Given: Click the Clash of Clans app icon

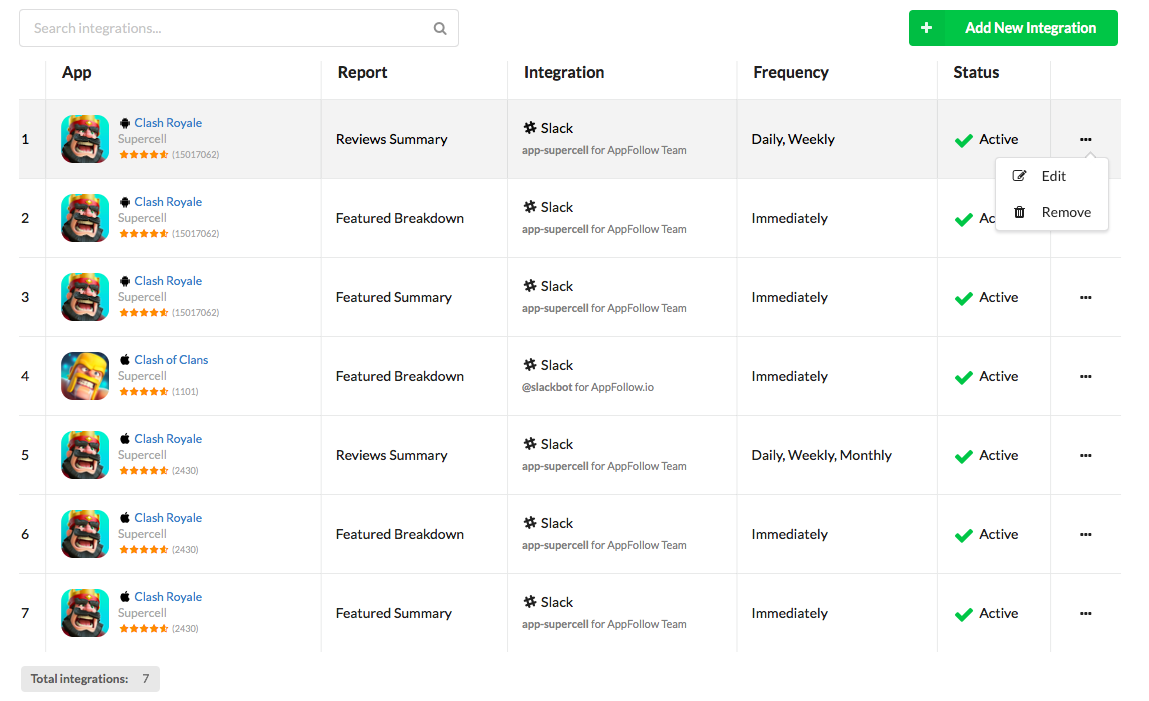Looking at the screenshot, I should [x=85, y=376].
